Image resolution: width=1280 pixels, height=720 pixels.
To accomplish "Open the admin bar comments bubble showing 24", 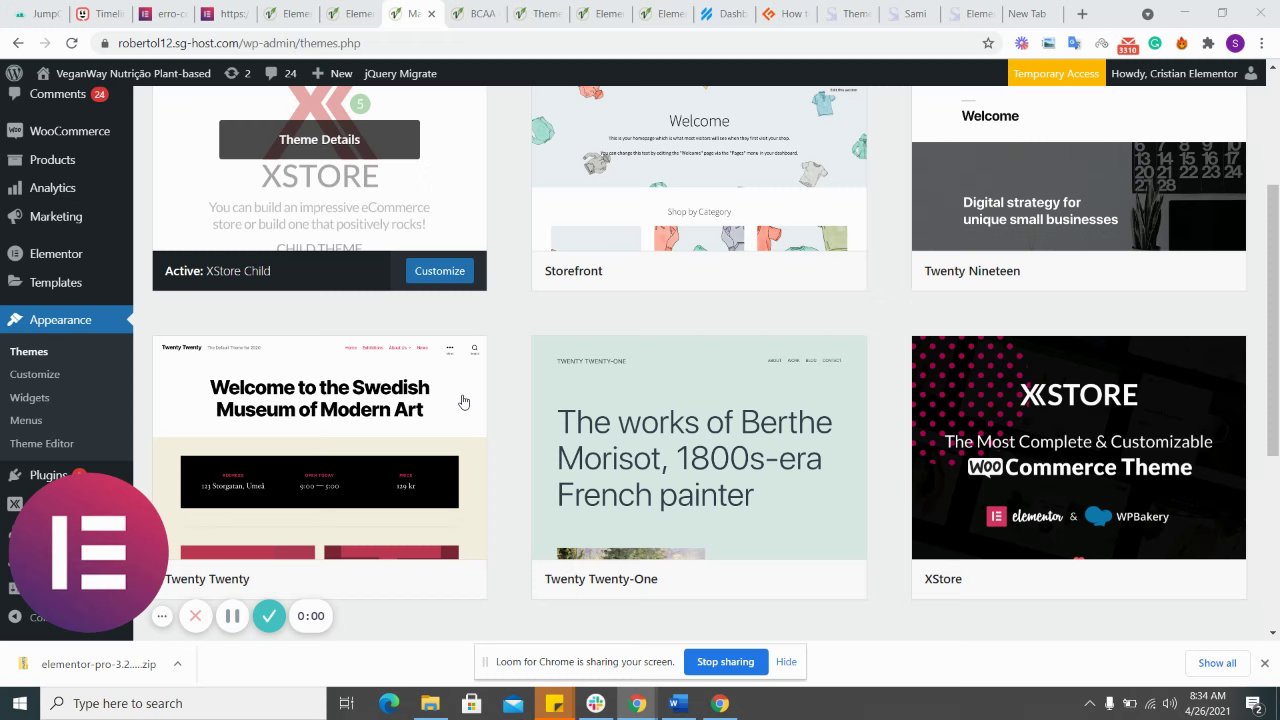I will click(281, 73).
